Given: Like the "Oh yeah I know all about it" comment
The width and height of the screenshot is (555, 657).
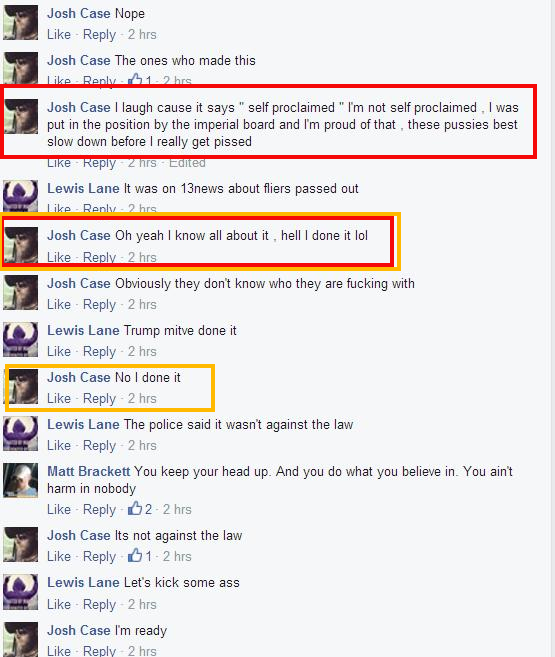Looking at the screenshot, I should (x=59, y=257).
